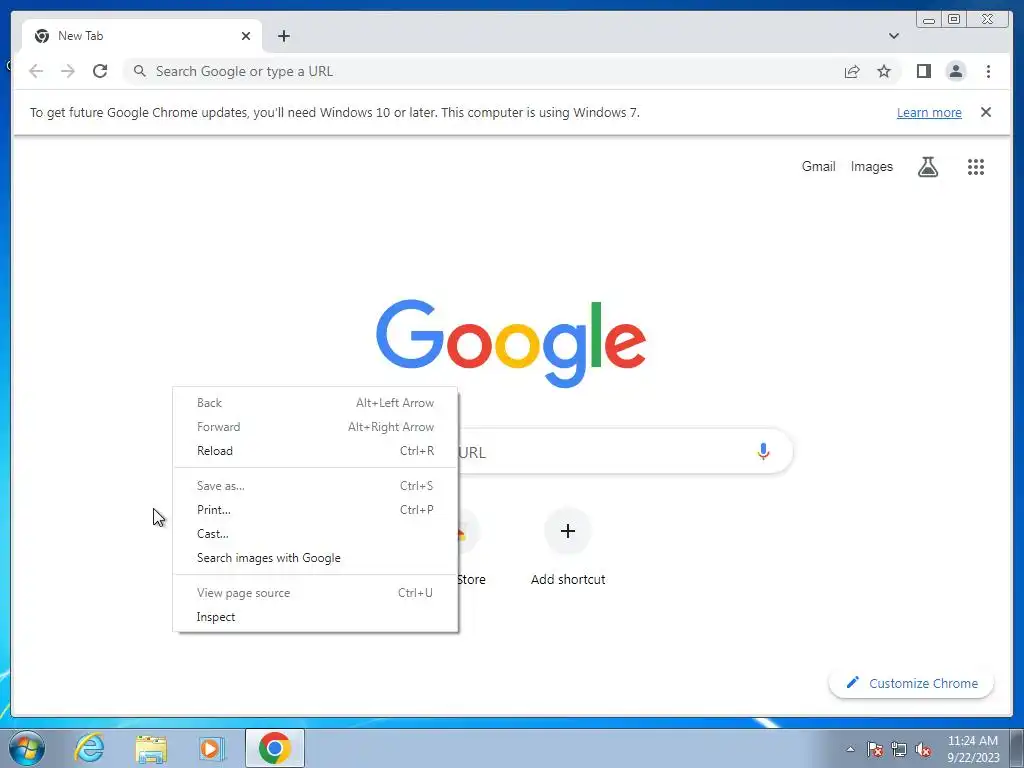Click View page source entry
The height and width of the screenshot is (768, 1024).
[x=315, y=592]
